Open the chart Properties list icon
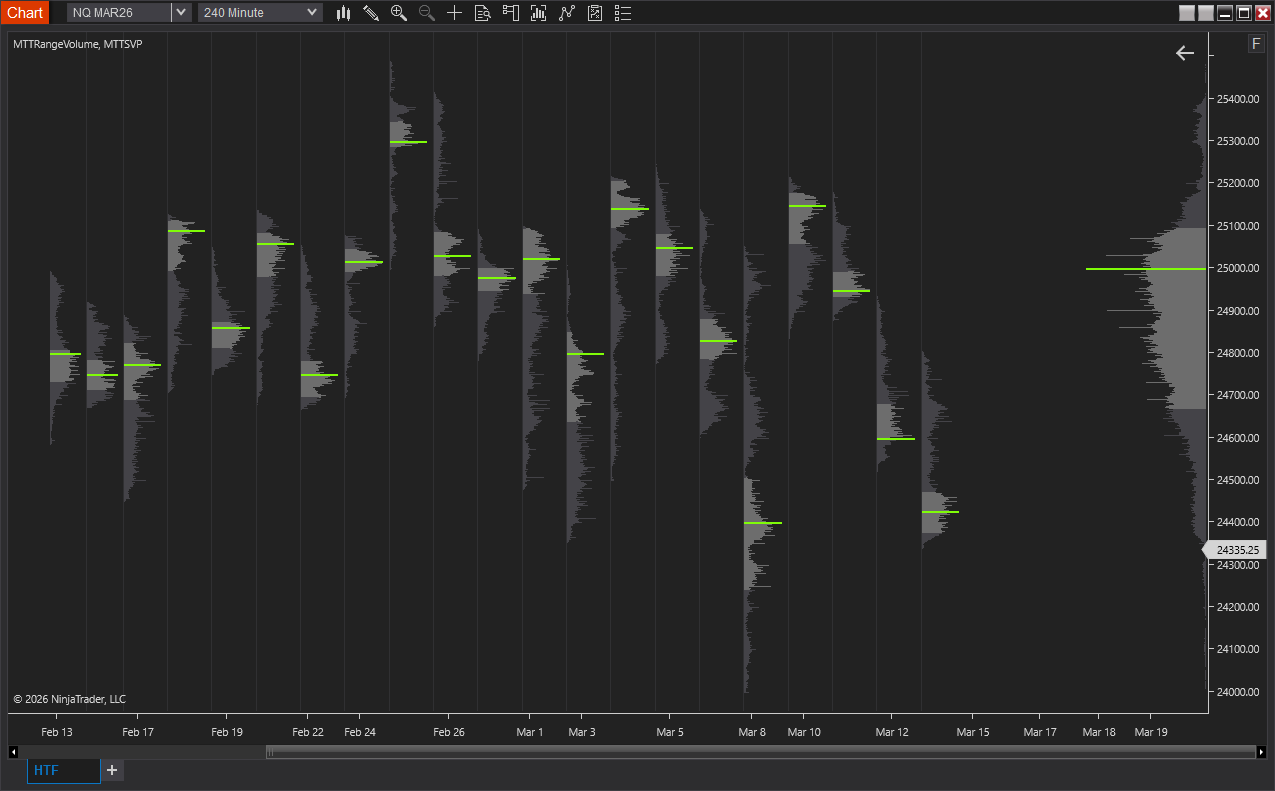The width and height of the screenshot is (1275, 791). 622,13
